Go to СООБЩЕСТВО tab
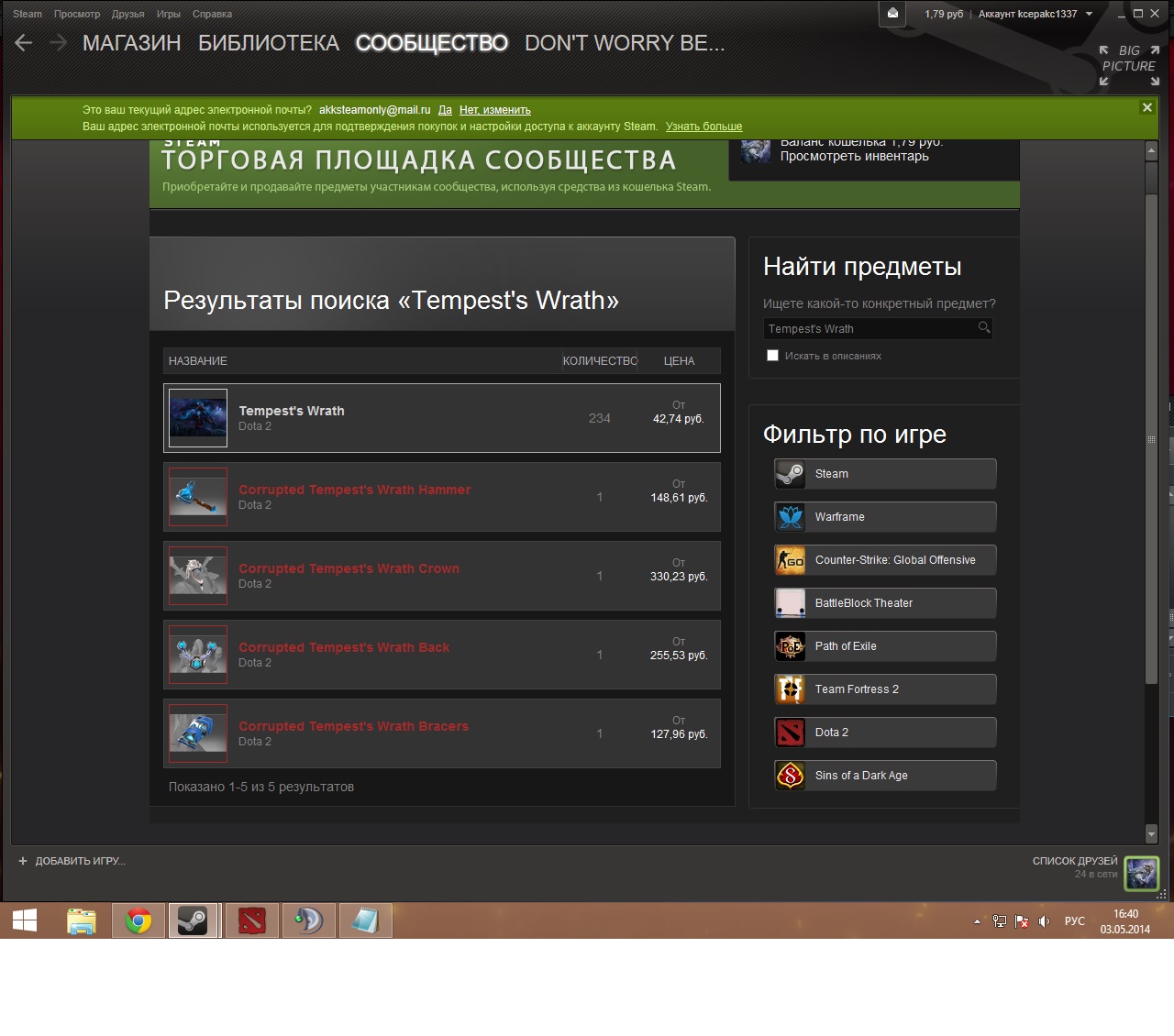The image size is (1174, 1036). click(432, 43)
